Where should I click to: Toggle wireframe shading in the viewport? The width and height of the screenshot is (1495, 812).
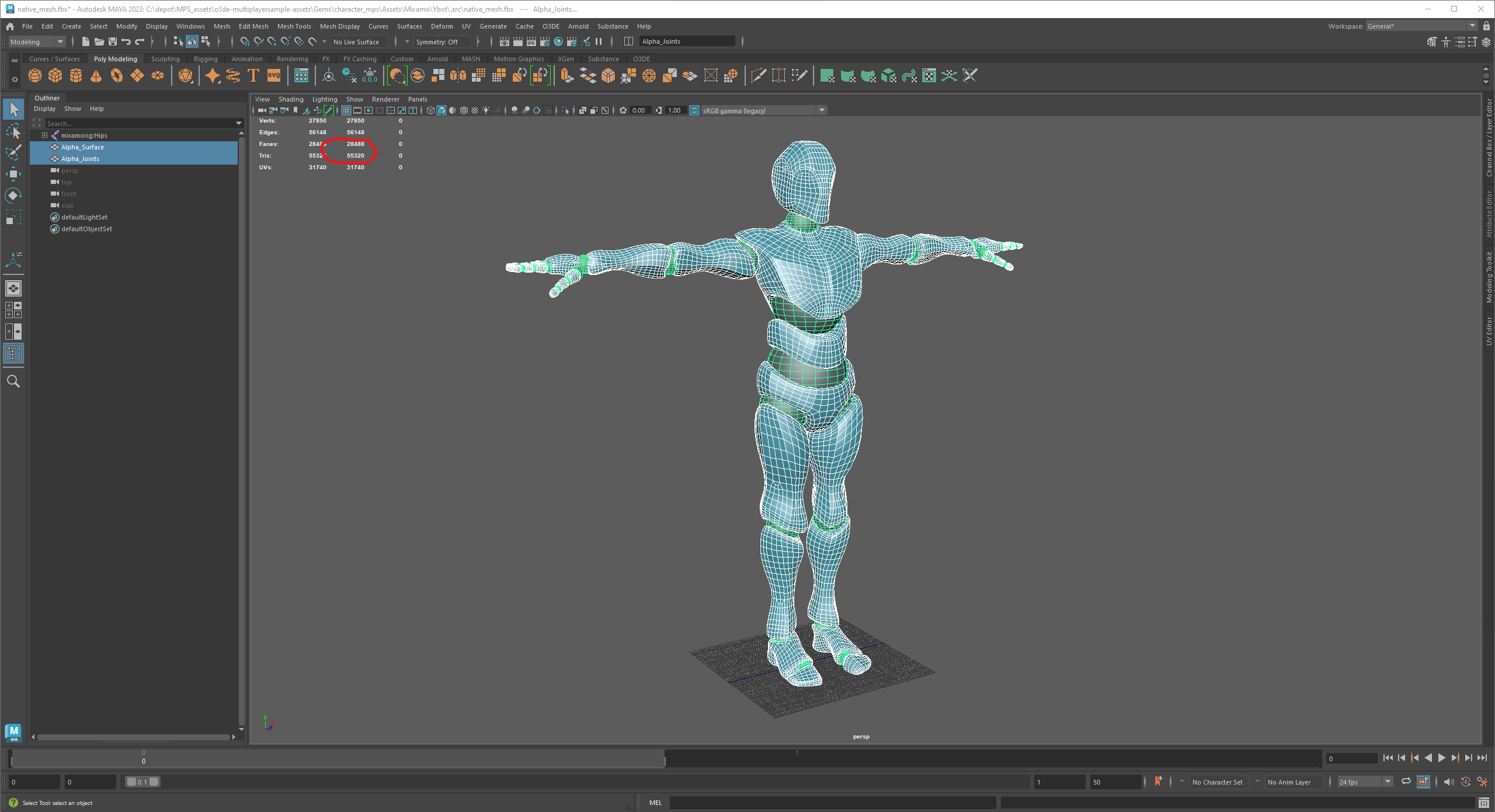click(430, 110)
